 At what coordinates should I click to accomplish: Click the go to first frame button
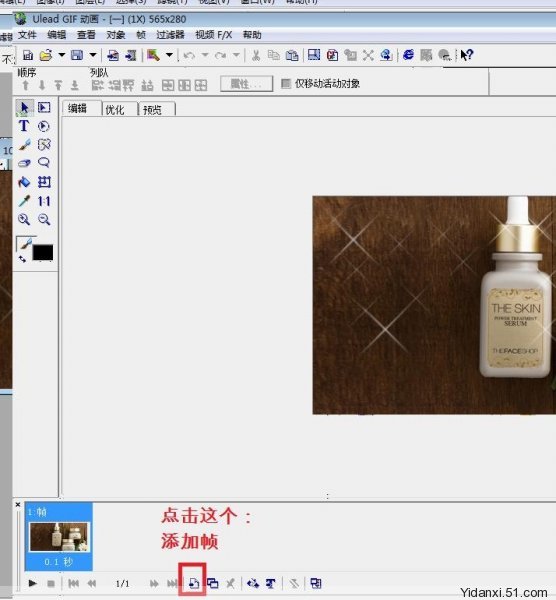pyautogui.click(x=73, y=584)
